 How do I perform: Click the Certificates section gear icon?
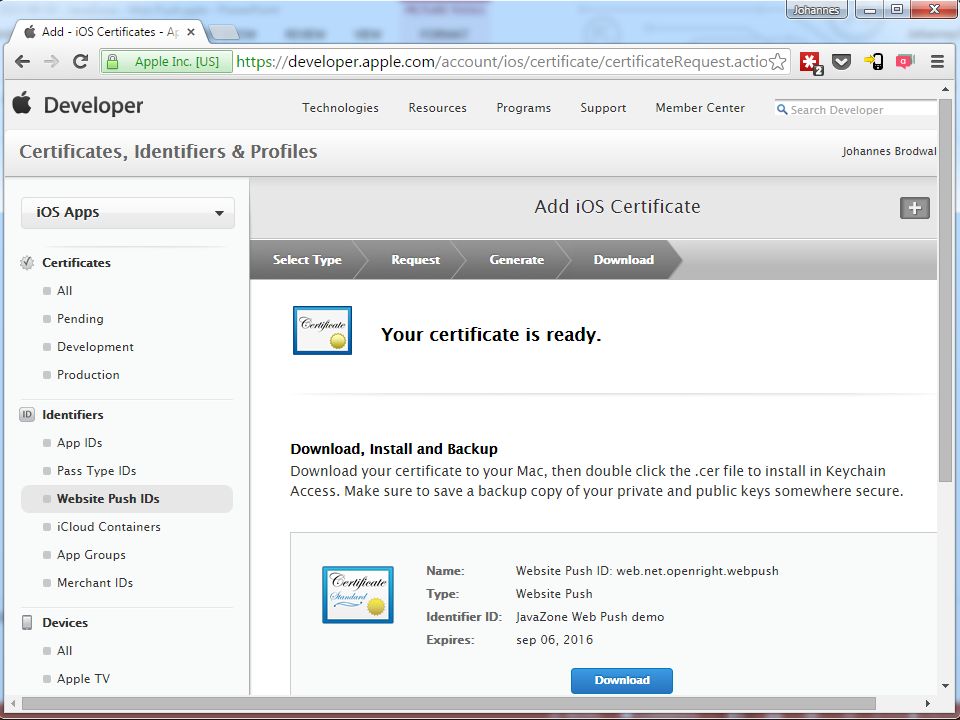tap(27, 263)
